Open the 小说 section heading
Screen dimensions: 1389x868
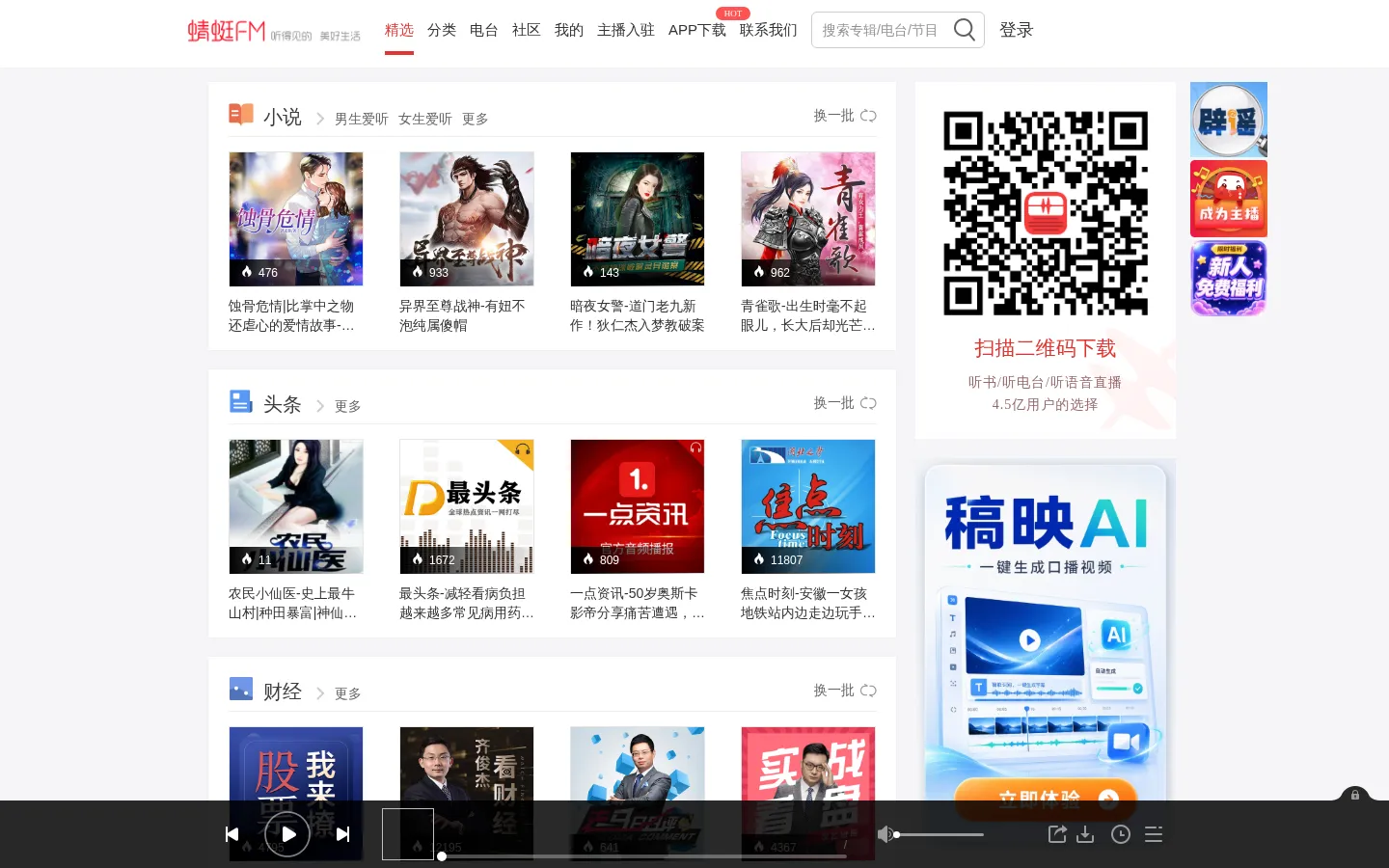pyautogui.click(x=283, y=117)
